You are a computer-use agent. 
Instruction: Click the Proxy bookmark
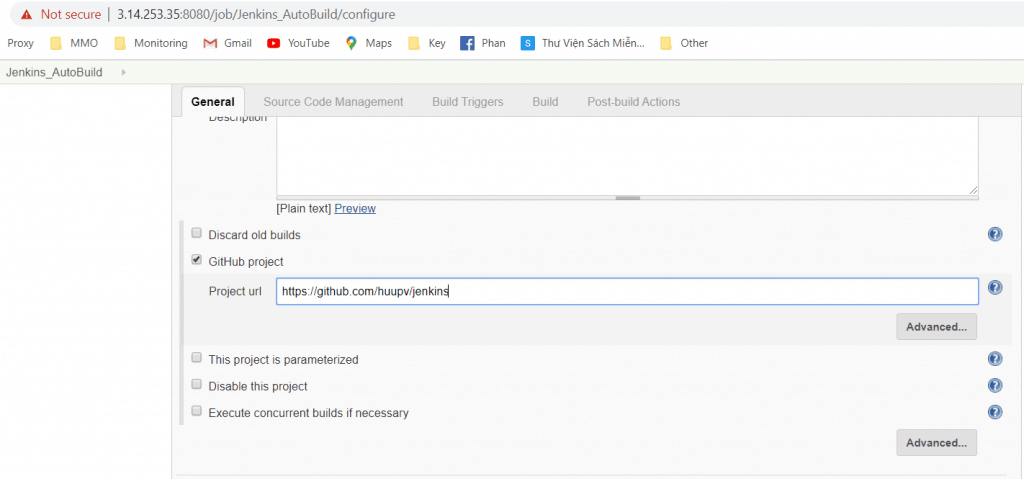click(20, 43)
